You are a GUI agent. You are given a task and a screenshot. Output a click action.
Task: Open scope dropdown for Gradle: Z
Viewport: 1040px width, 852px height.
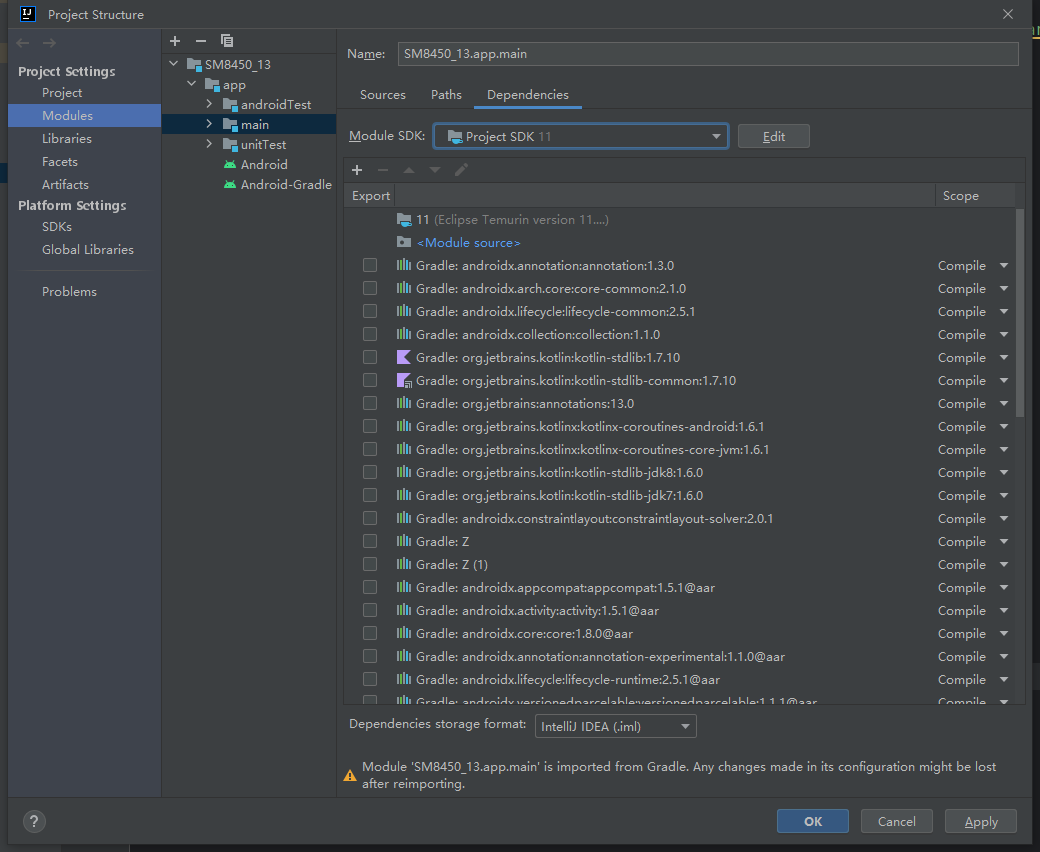point(1004,542)
